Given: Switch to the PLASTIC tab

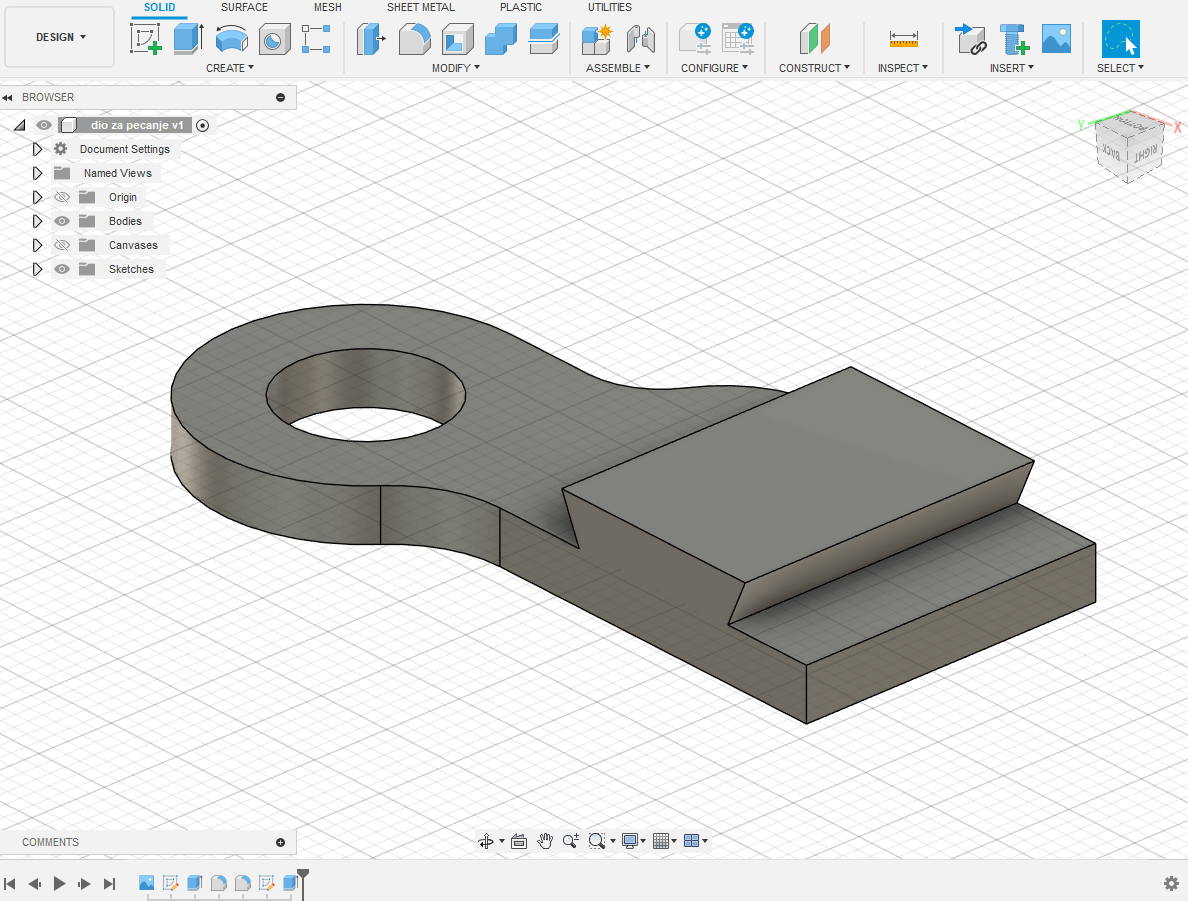Looking at the screenshot, I should (x=521, y=8).
